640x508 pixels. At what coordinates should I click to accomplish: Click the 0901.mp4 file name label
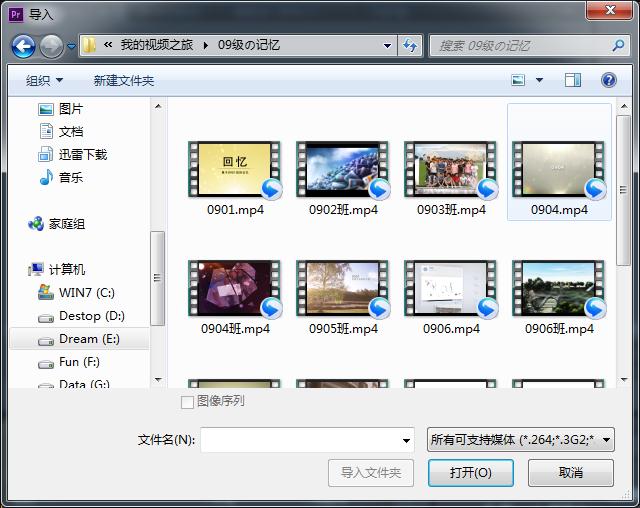pos(235,210)
